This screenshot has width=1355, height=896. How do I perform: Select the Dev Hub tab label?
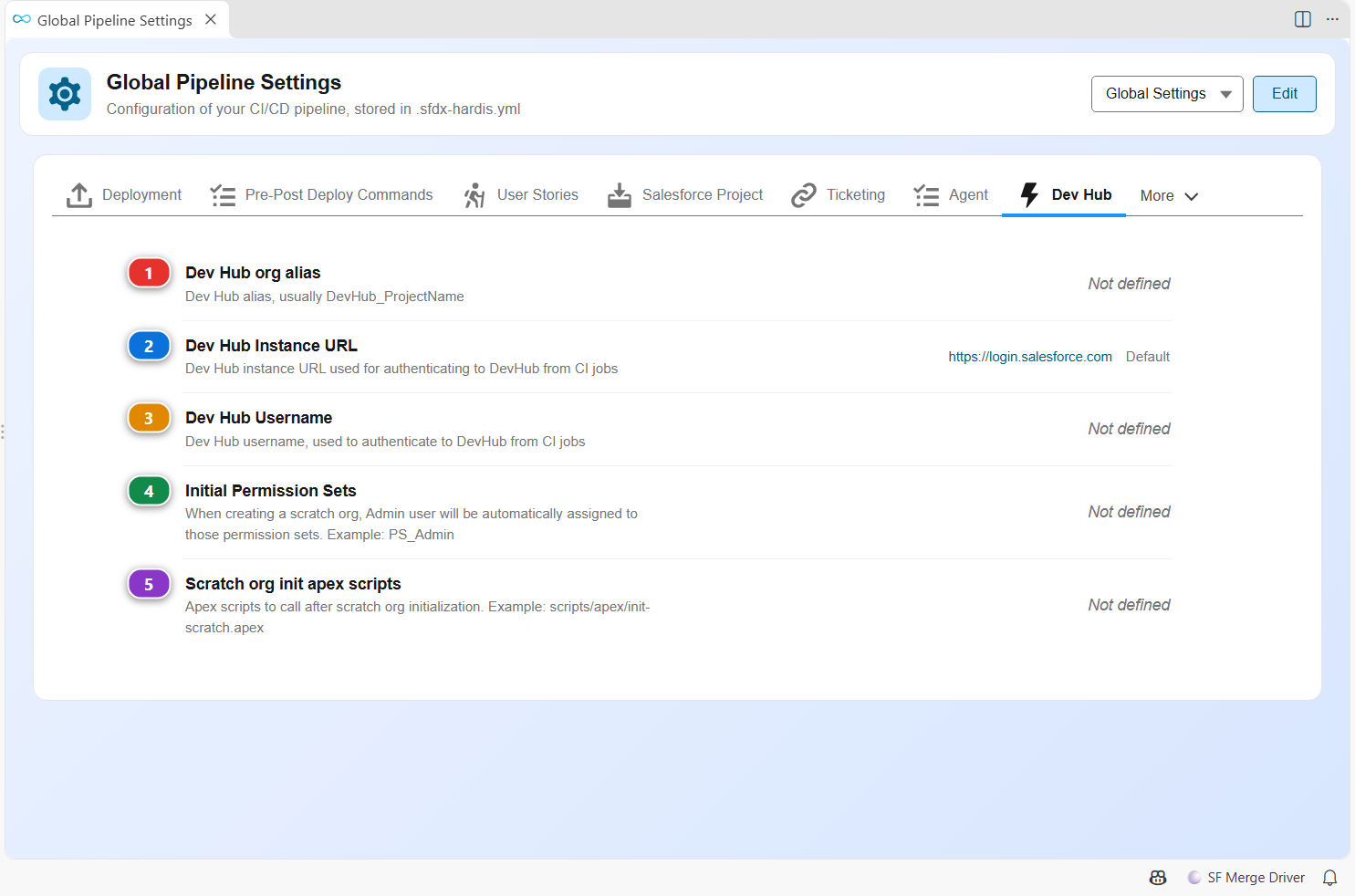(x=1081, y=194)
